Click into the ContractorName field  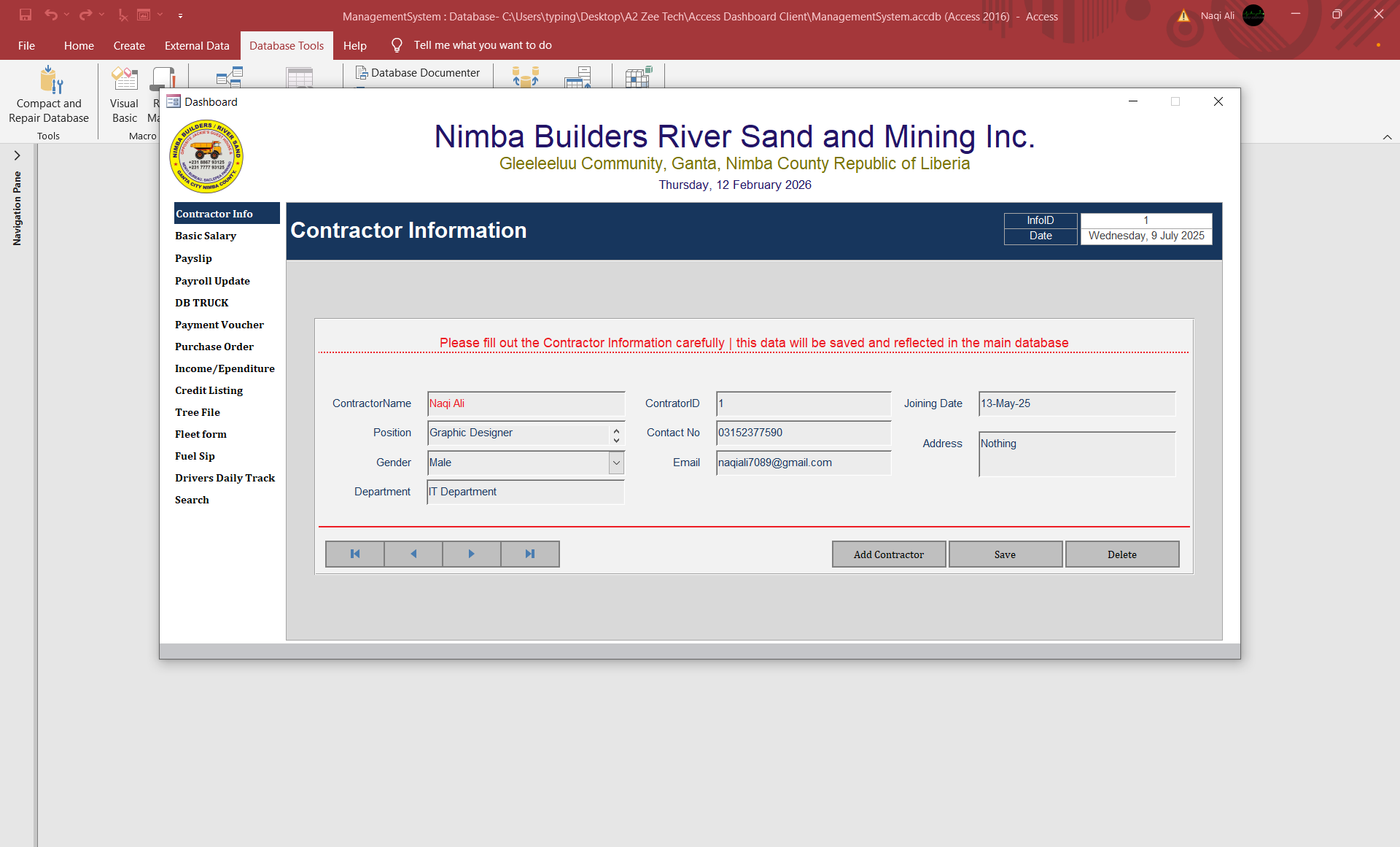(x=526, y=403)
